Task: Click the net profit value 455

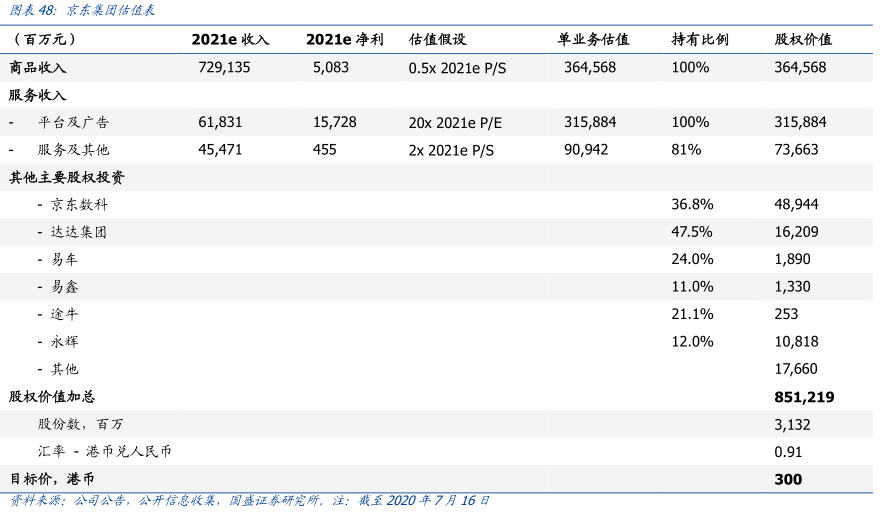Action: click(x=325, y=149)
